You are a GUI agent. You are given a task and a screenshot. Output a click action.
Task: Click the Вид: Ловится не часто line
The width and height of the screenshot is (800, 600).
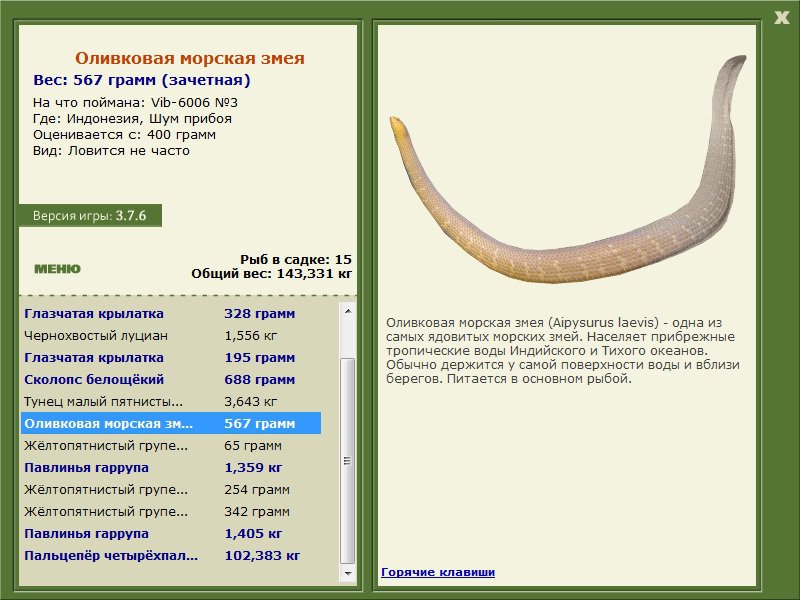coord(111,151)
